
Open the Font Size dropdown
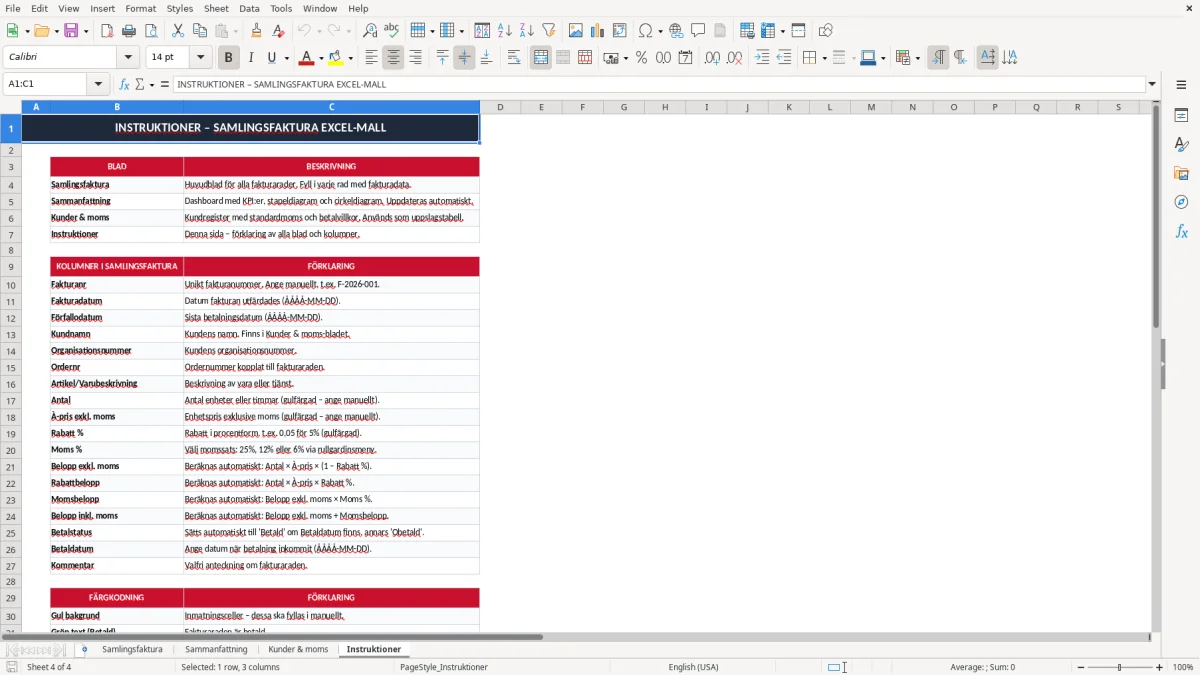pyautogui.click(x=201, y=58)
